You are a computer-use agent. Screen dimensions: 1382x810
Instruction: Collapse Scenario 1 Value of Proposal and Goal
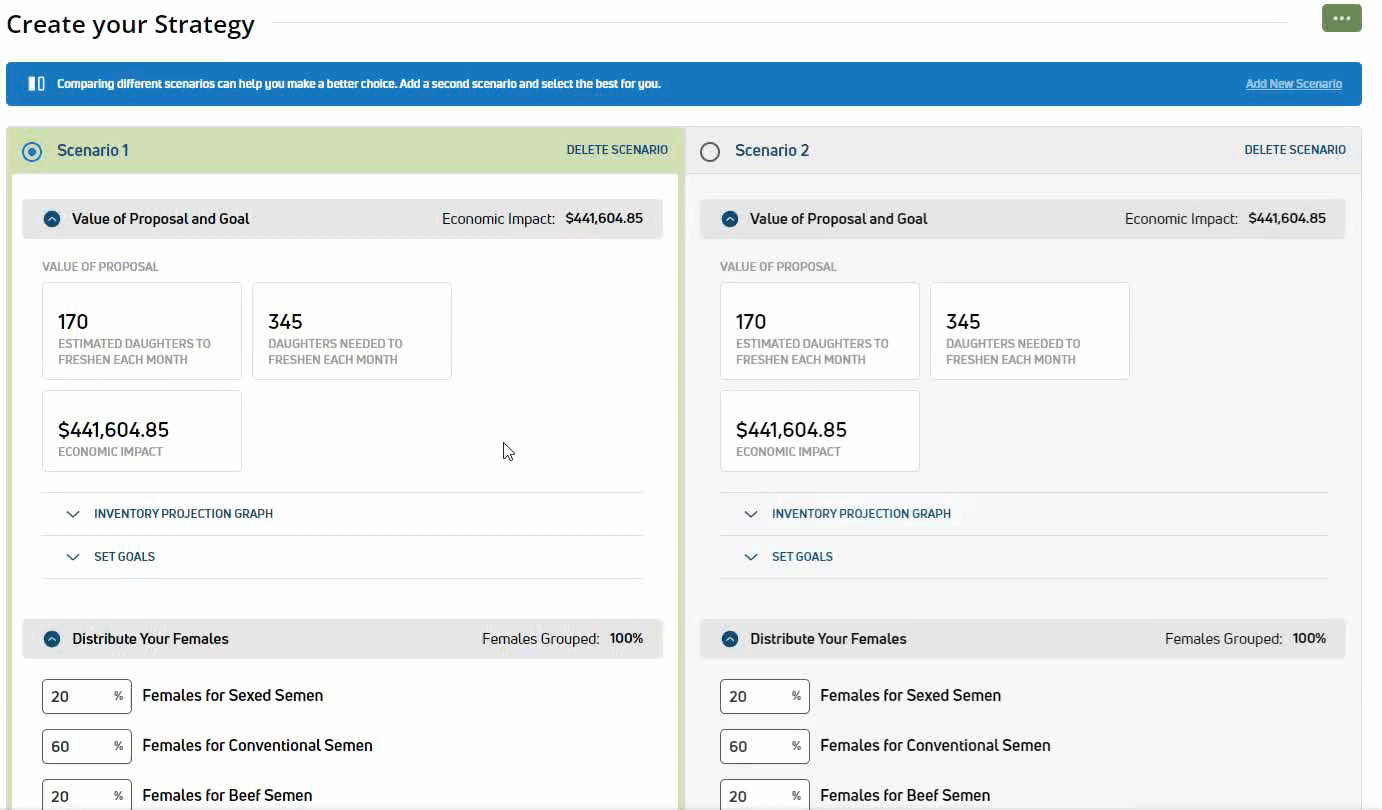[52, 219]
